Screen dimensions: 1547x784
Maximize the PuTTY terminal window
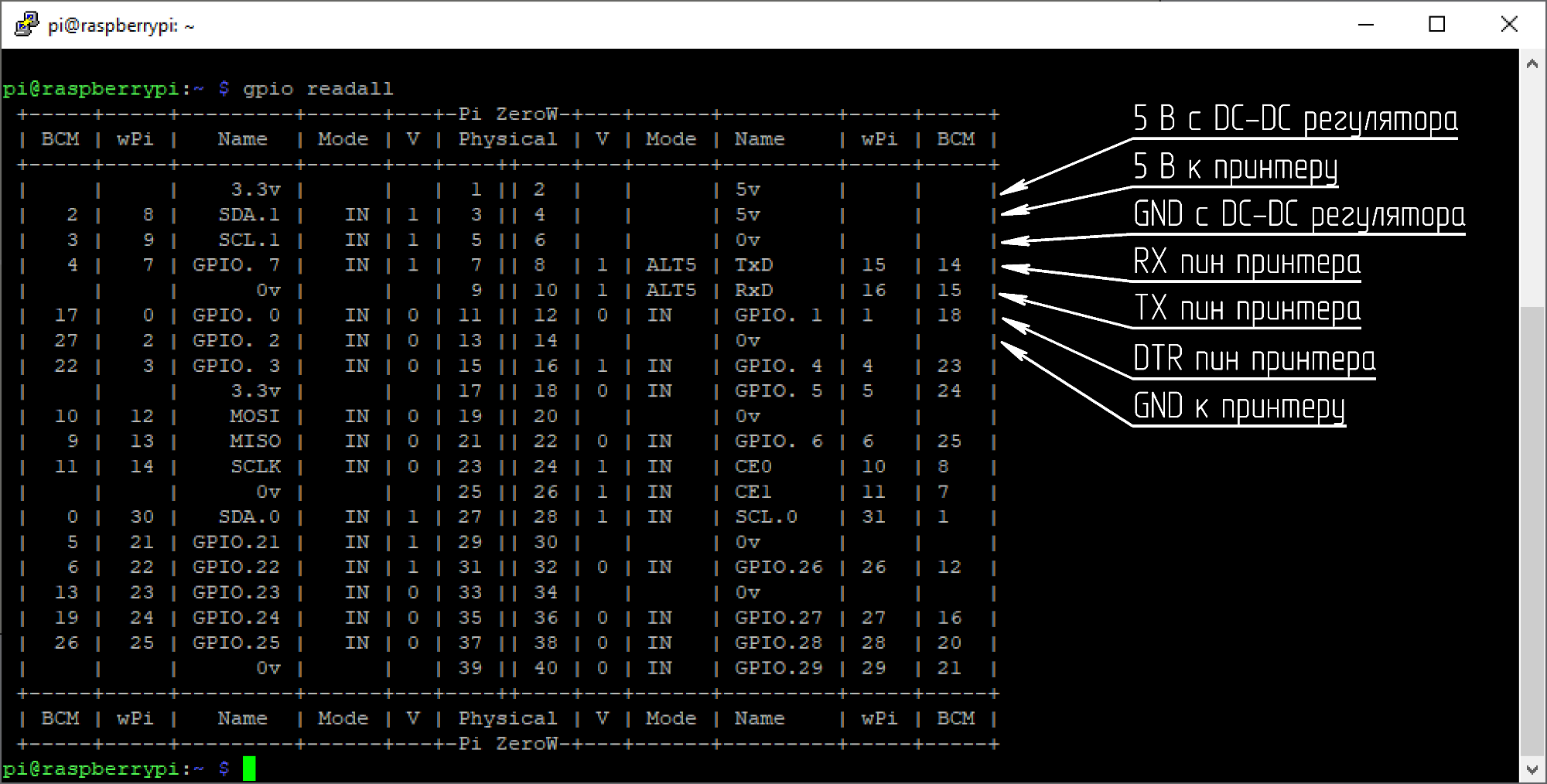(1436, 25)
